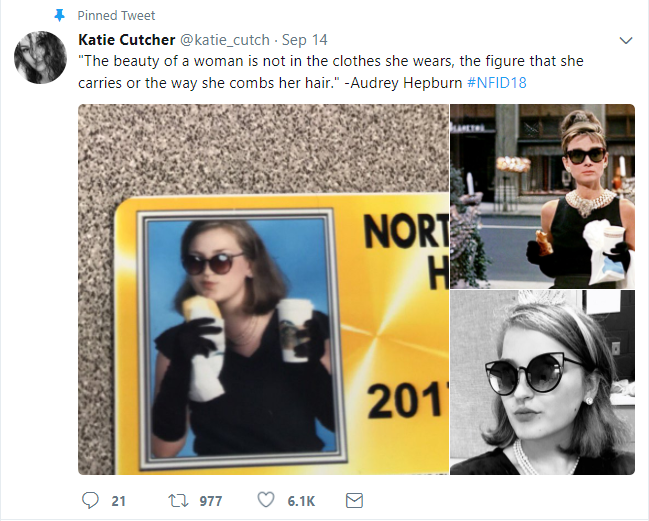Click the reply count of 21
The image size is (649, 521).
[x=118, y=500]
